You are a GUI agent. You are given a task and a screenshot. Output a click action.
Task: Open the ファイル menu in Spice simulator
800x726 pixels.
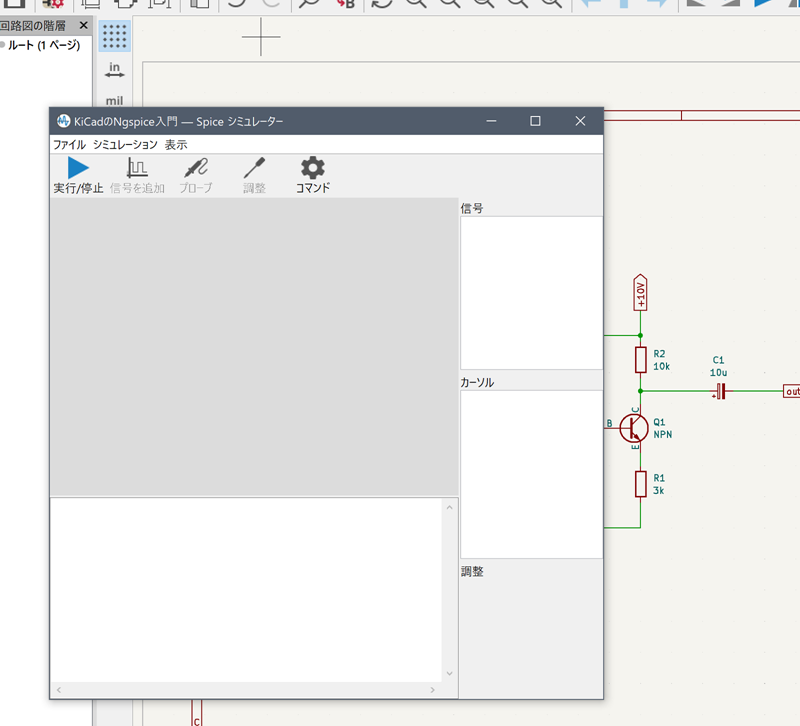[69, 145]
